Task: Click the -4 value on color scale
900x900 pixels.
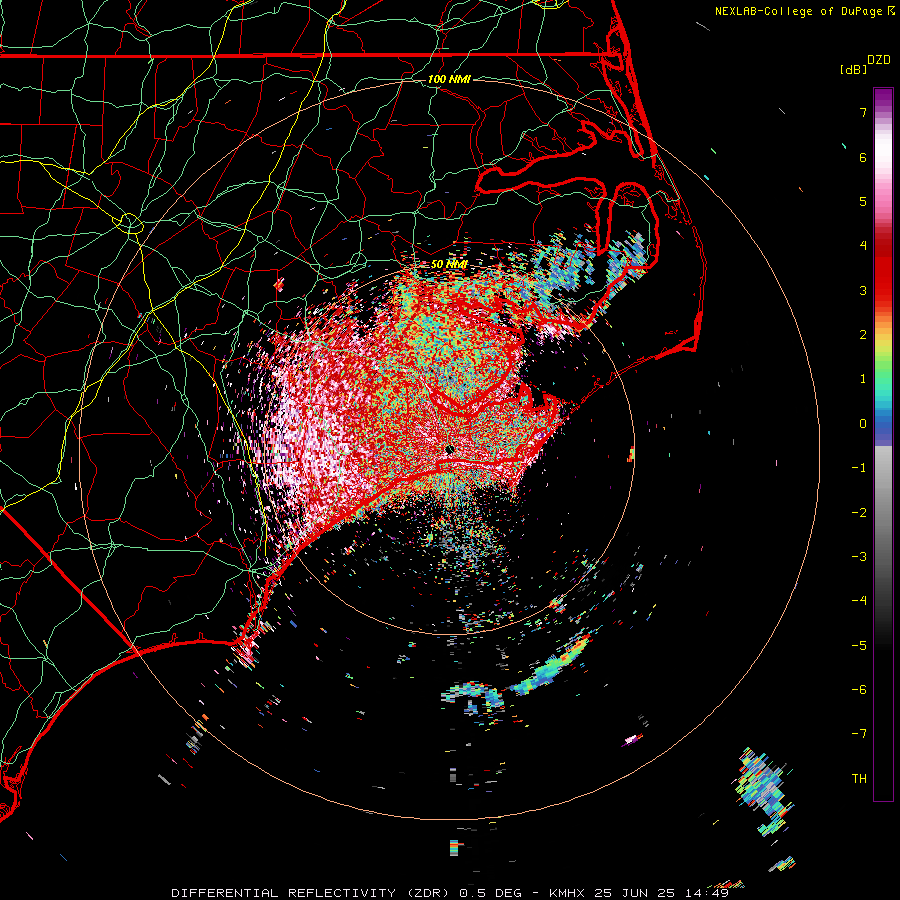Action: coord(859,601)
